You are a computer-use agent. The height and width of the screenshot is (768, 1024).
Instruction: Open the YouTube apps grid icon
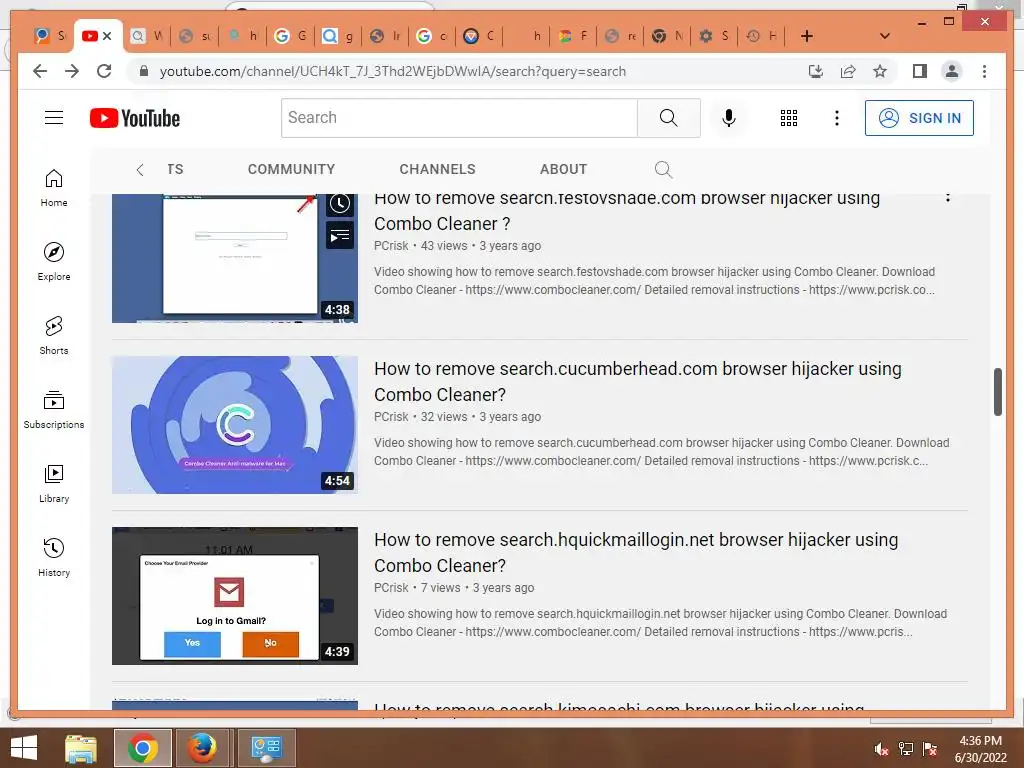(788, 118)
